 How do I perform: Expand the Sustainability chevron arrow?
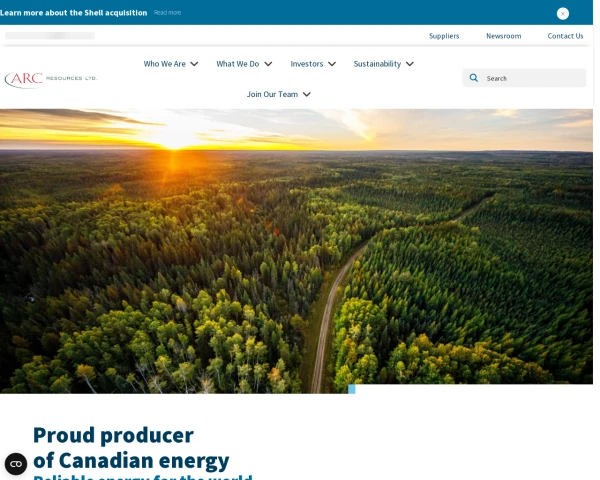tap(410, 64)
